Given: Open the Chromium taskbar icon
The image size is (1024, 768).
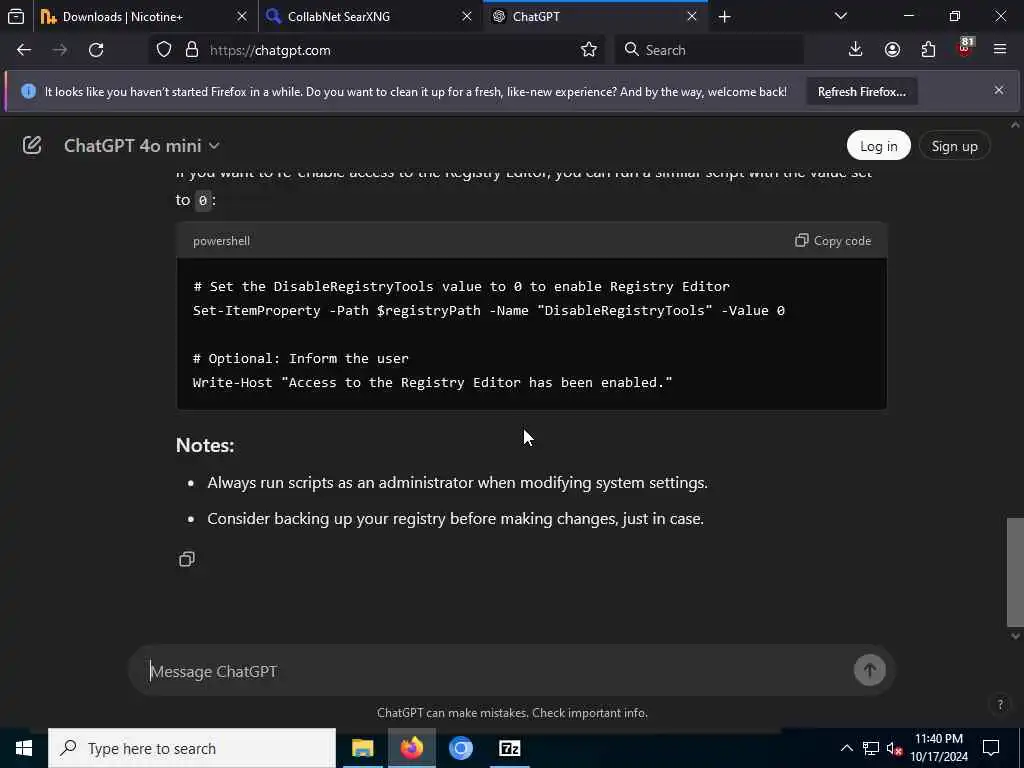Looking at the screenshot, I should pyautogui.click(x=461, y=748).
